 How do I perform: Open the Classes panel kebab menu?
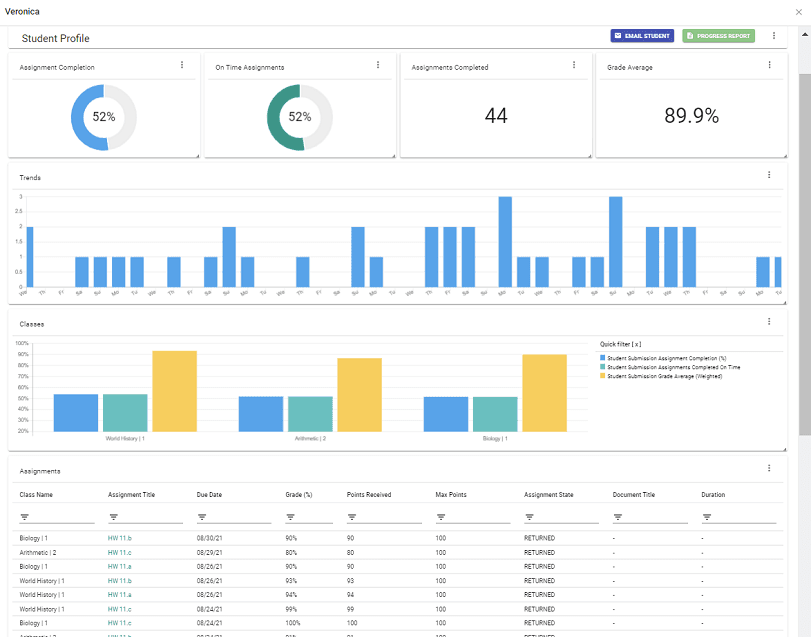(769, 321)
